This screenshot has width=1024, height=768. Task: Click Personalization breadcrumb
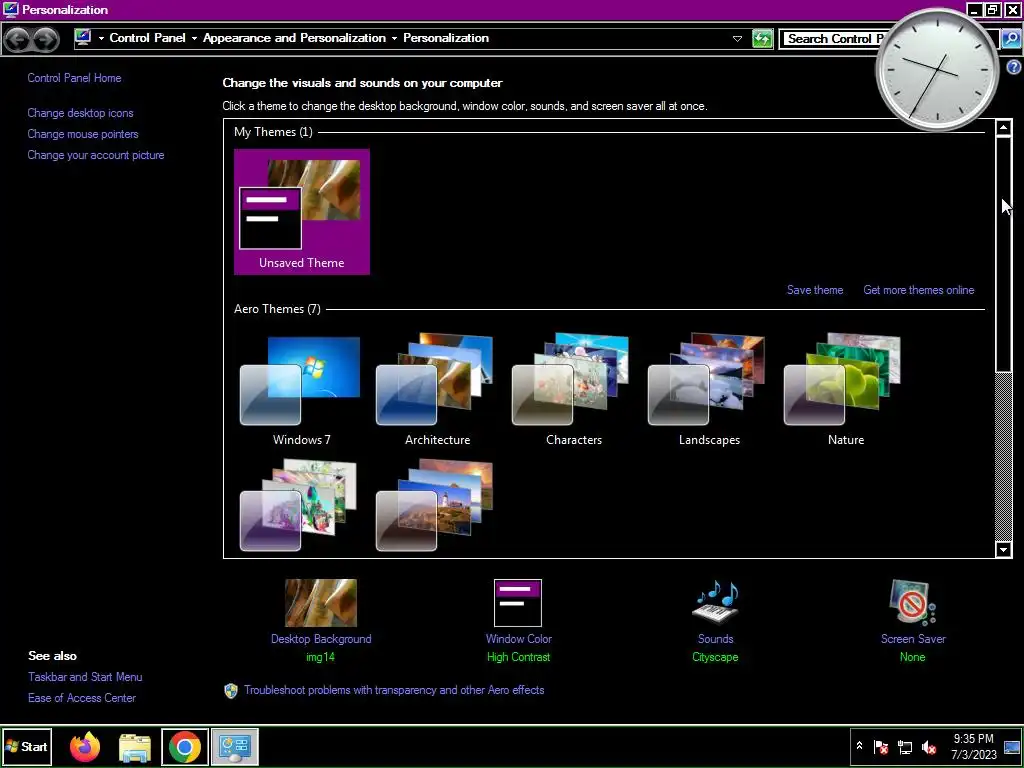coord(446,38)
